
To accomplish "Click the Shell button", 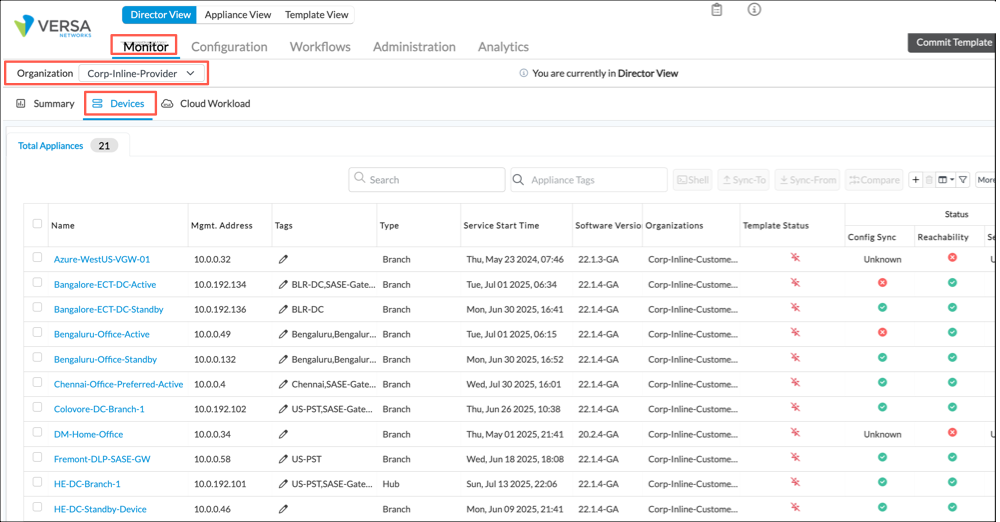I will 693,180.
